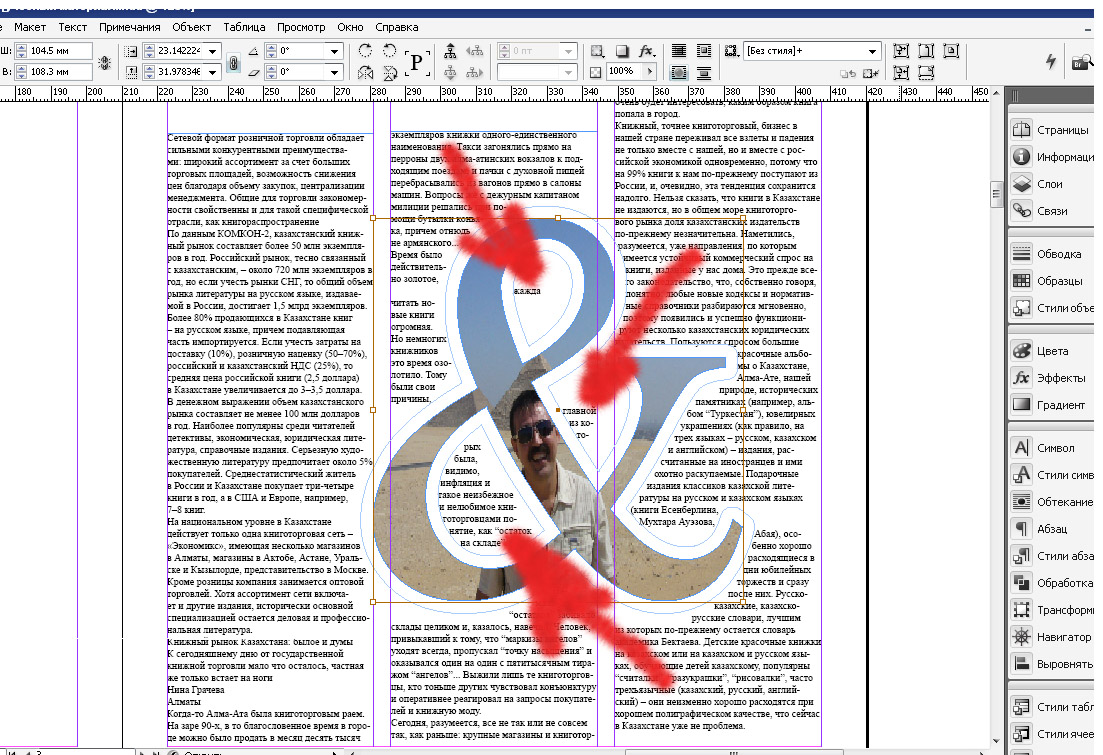
Task: Open the Обводка panel
Action: click(1052, 254)
